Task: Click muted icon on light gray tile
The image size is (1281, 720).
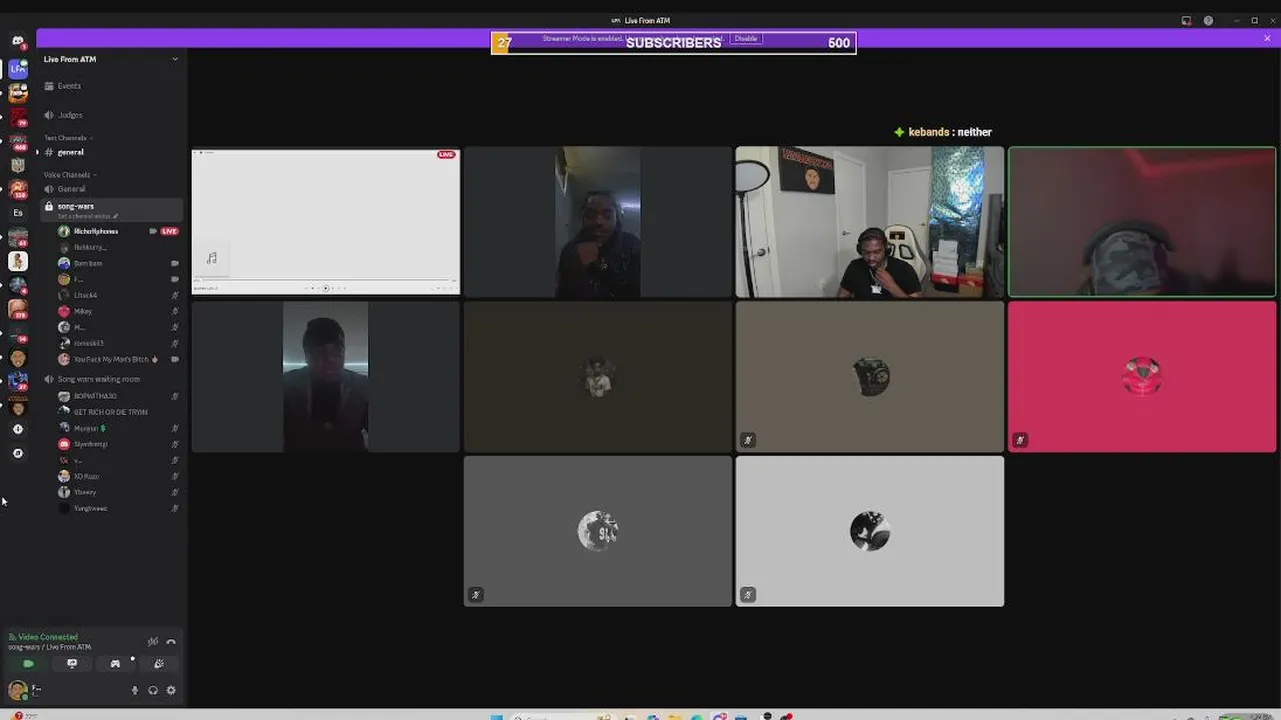Action: click(x=748, y=595)
